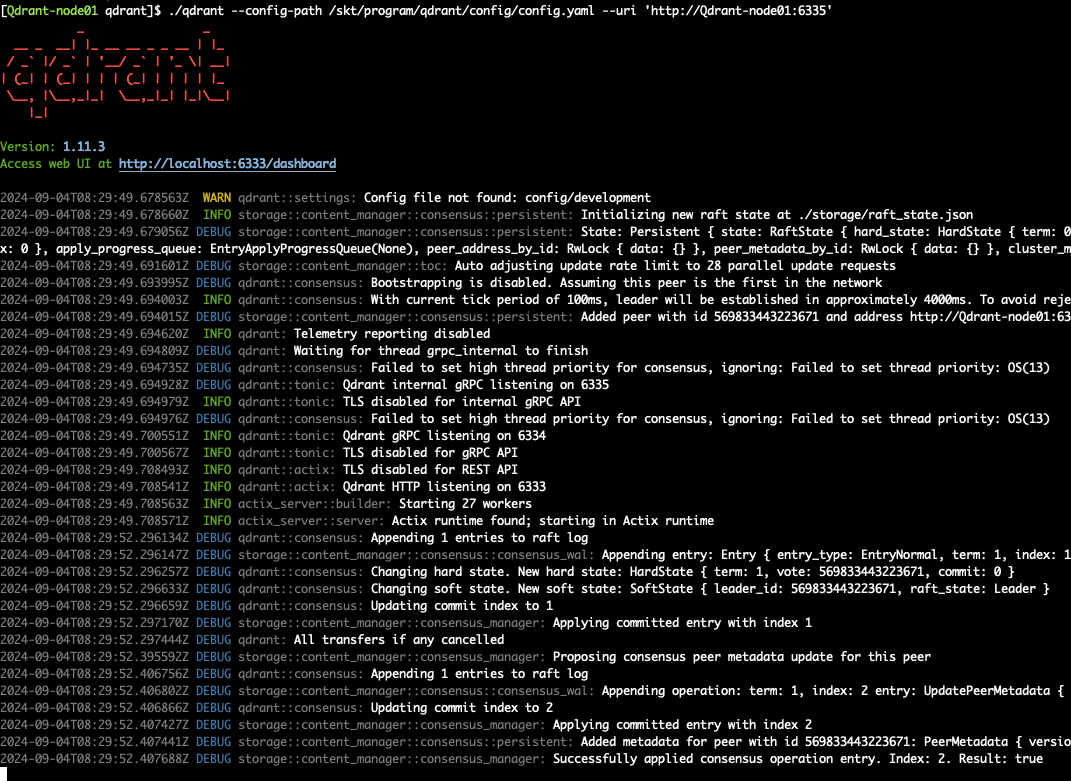
Task: Click "TLS disabled for REST API" message
Action: 430,470
